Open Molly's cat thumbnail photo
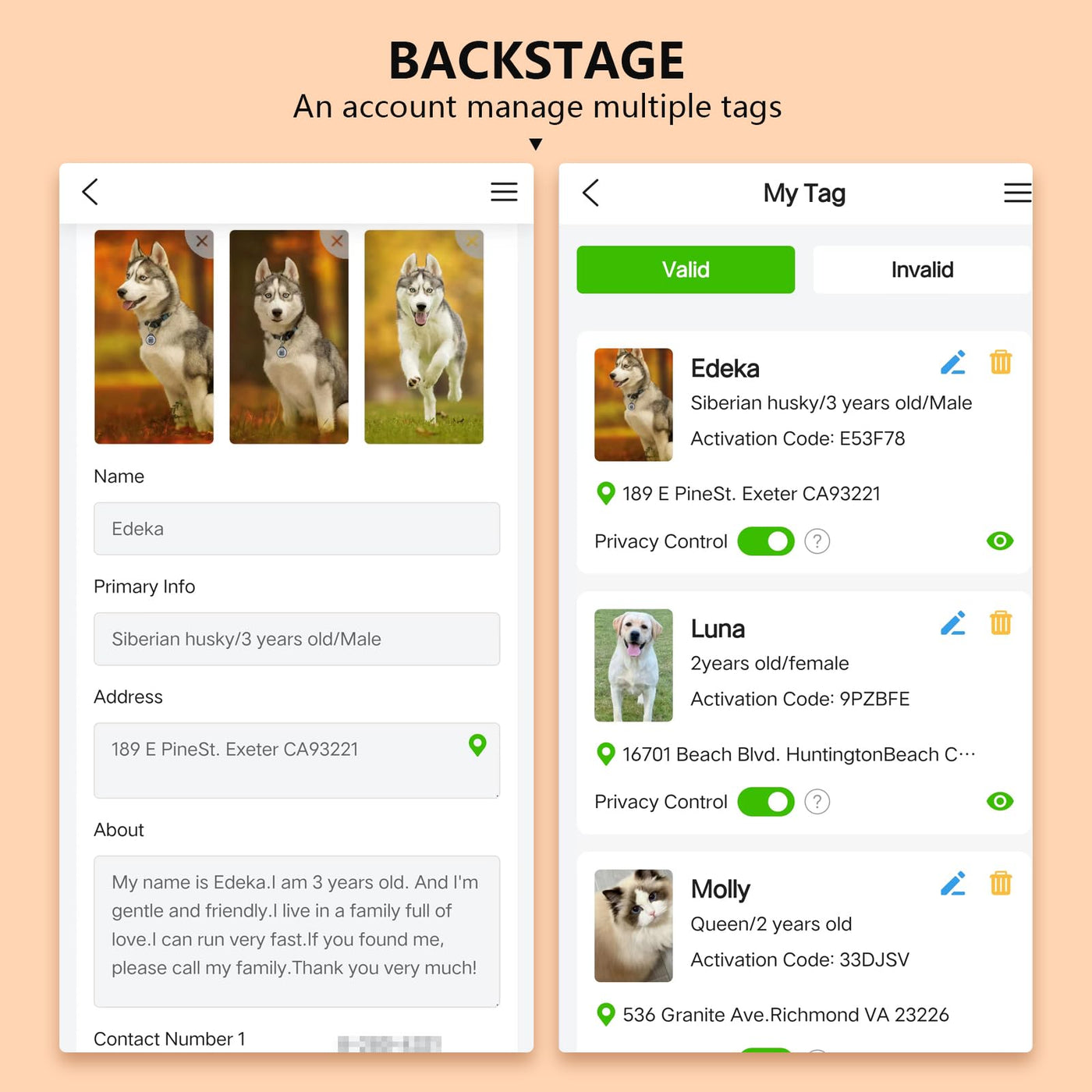This screenshot has width=1092, height=1092. click(x=633, y=926)
